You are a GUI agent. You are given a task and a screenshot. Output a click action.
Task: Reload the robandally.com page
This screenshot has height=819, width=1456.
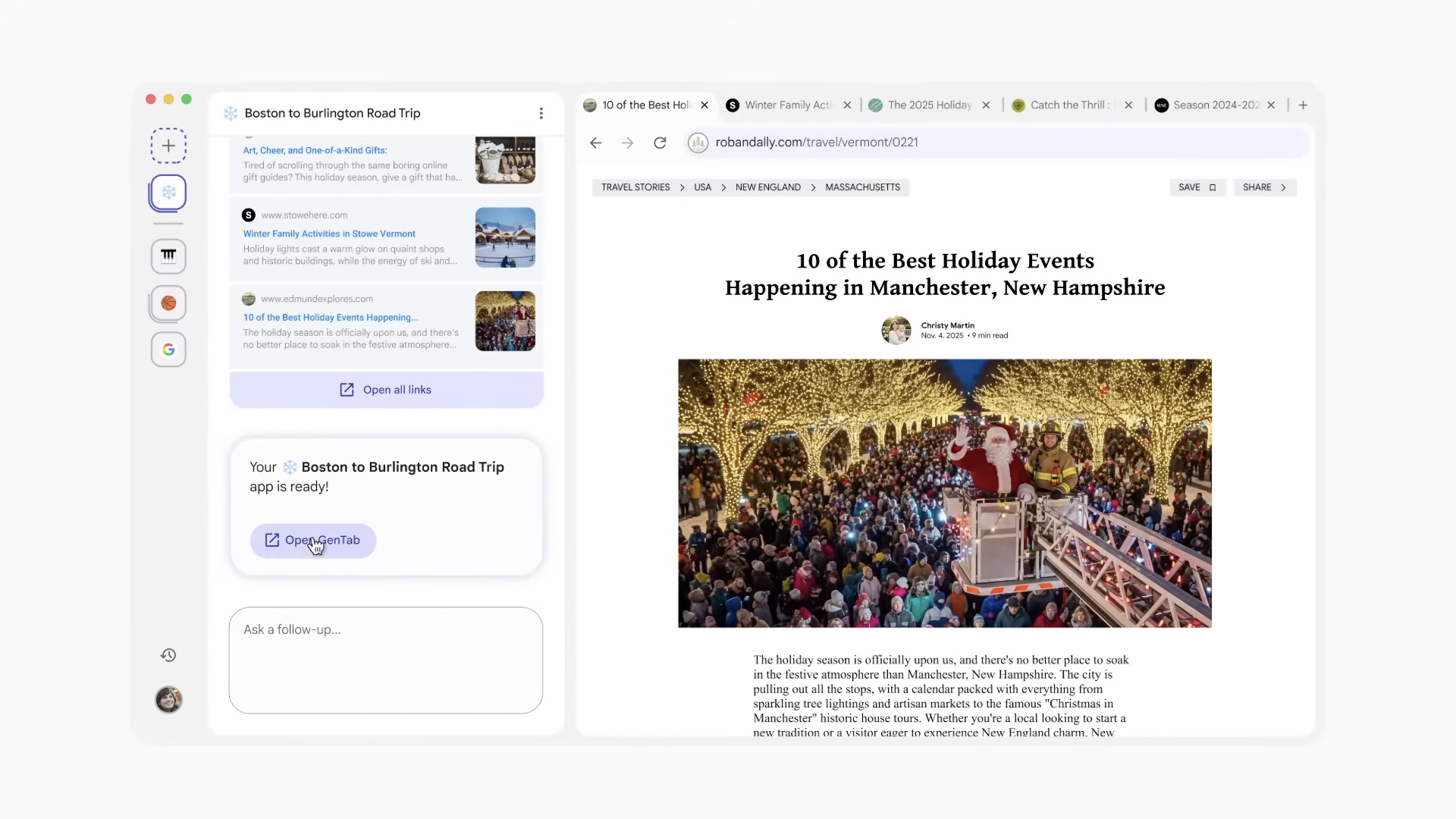pyautogui.click(x=660, y=143)
